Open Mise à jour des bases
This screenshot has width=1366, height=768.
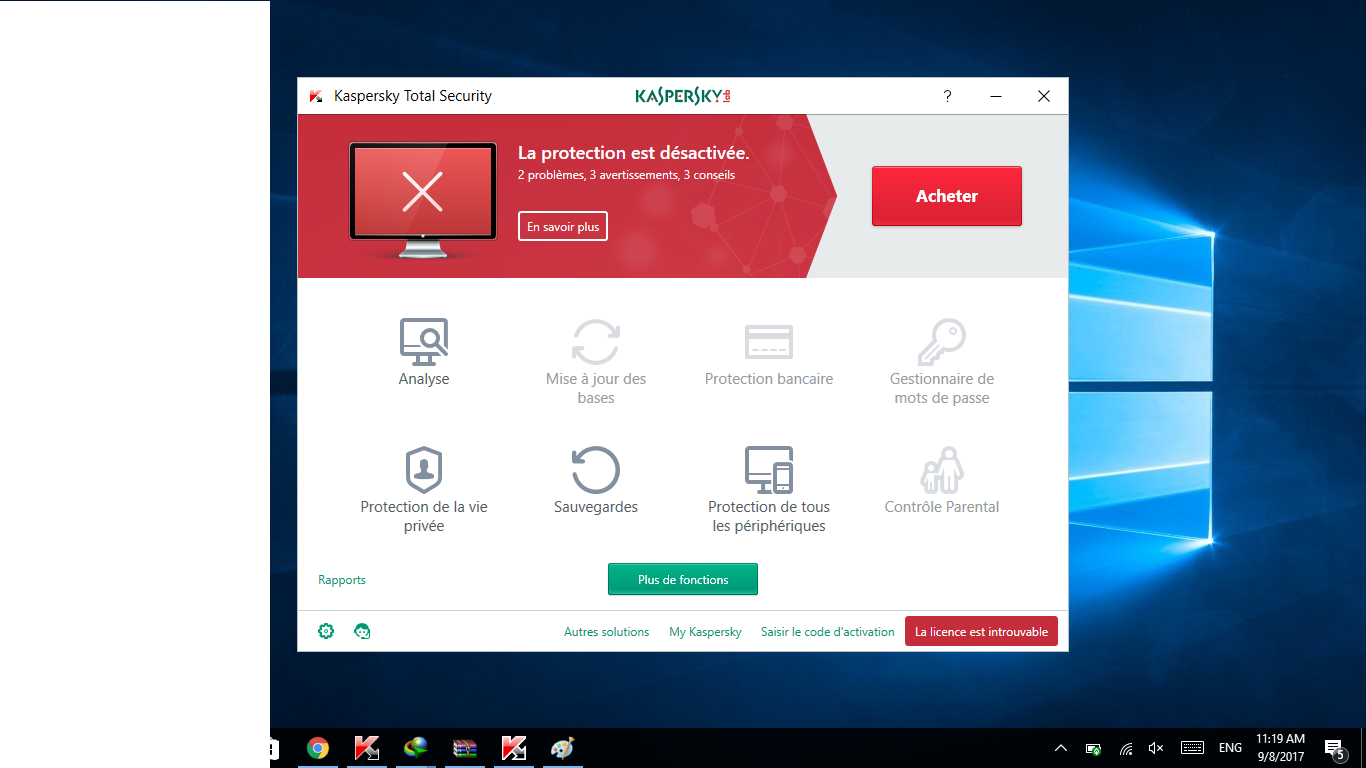point(596,361)
